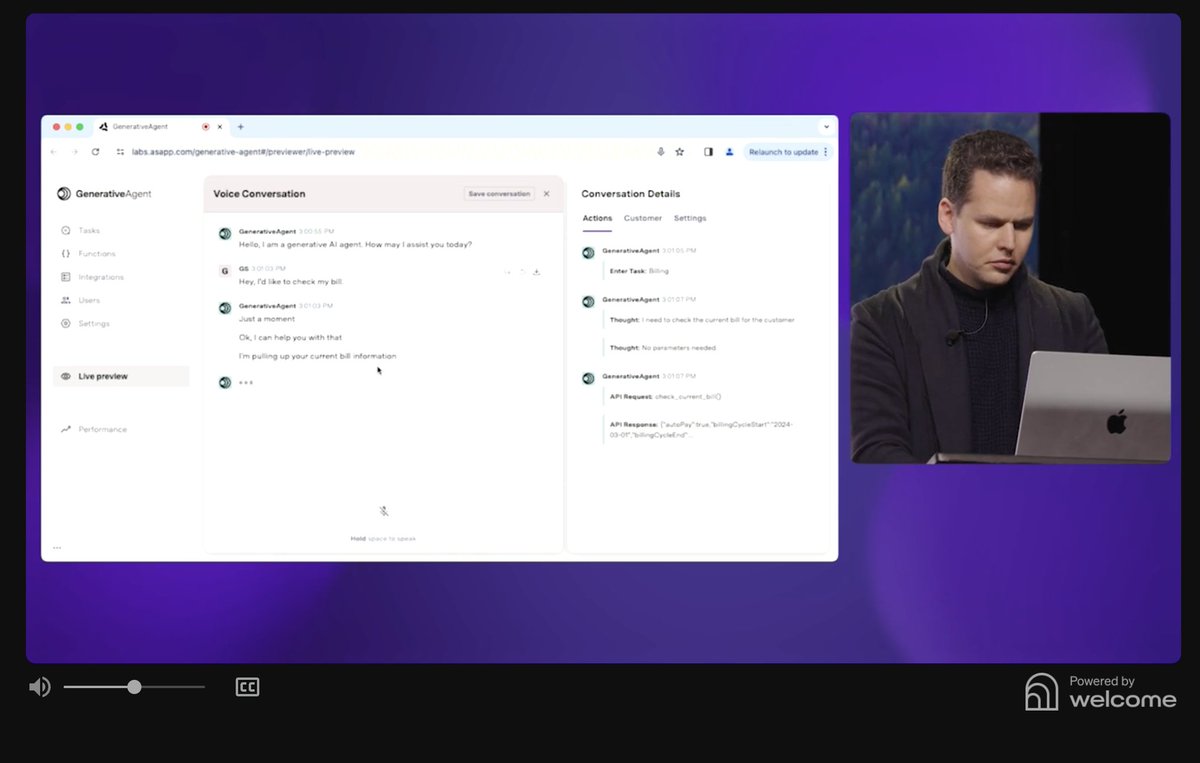Click the 'Hold space to speak' hint

pyautogui.click(x=383, y=539)
